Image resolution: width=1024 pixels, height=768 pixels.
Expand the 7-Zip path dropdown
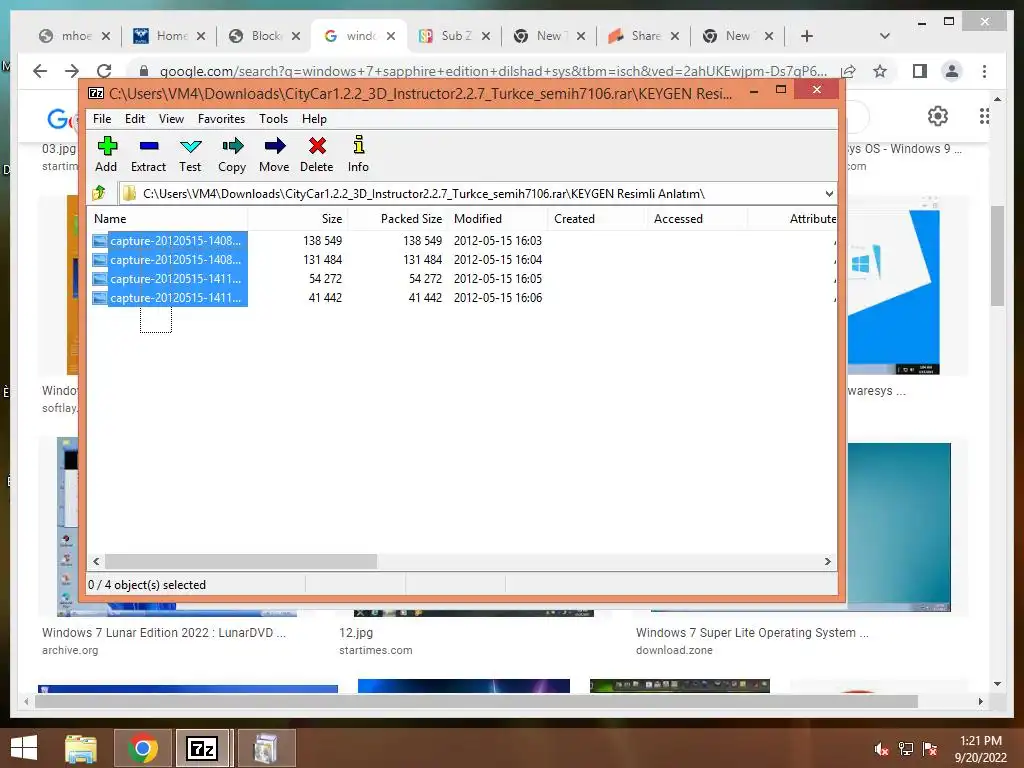tap(829, 194)
